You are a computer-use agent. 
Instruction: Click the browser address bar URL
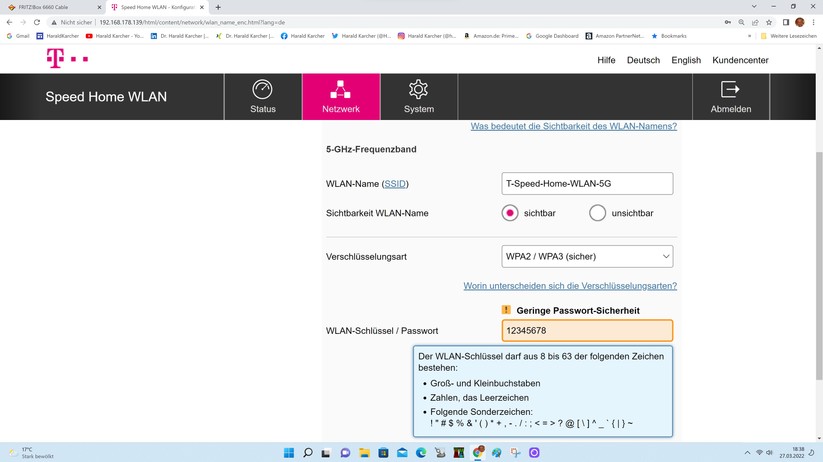click(x=192, y=22)
